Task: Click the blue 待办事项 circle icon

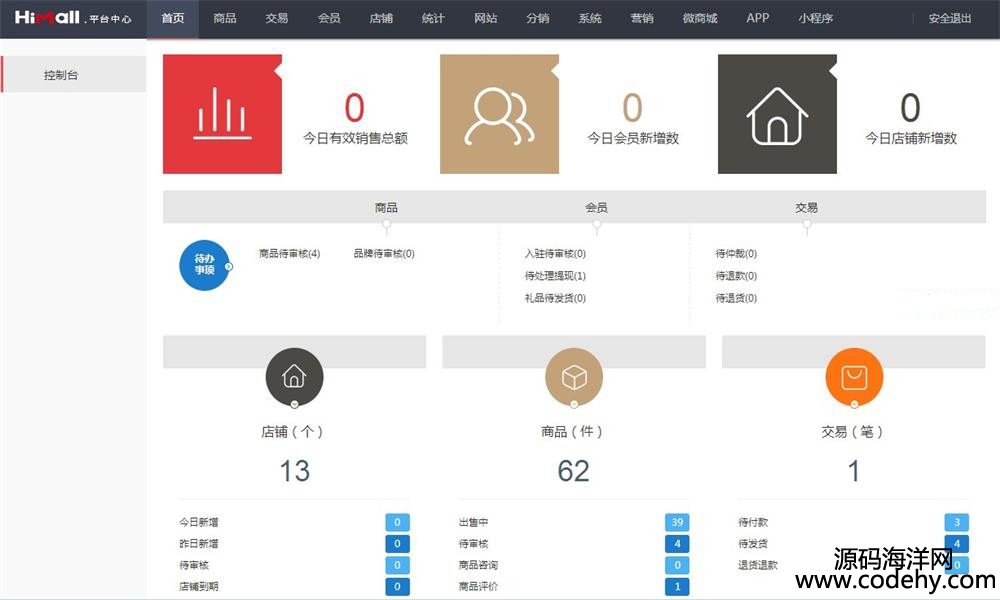Action: [205, 265]
